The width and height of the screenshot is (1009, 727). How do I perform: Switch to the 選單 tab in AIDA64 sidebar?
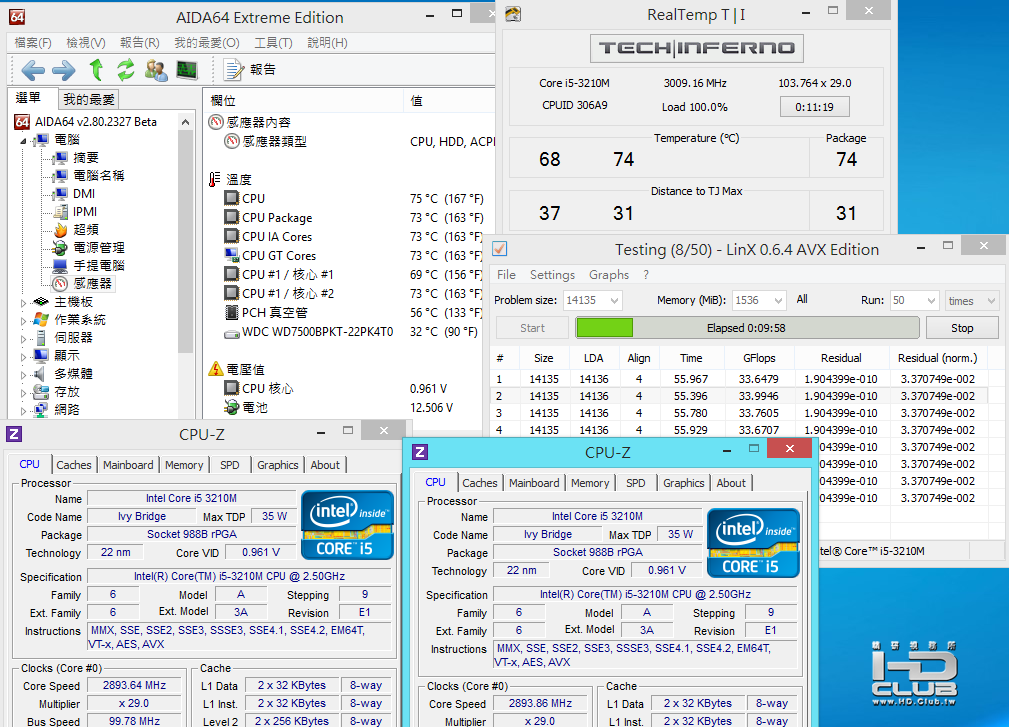[x=28, y=98]
